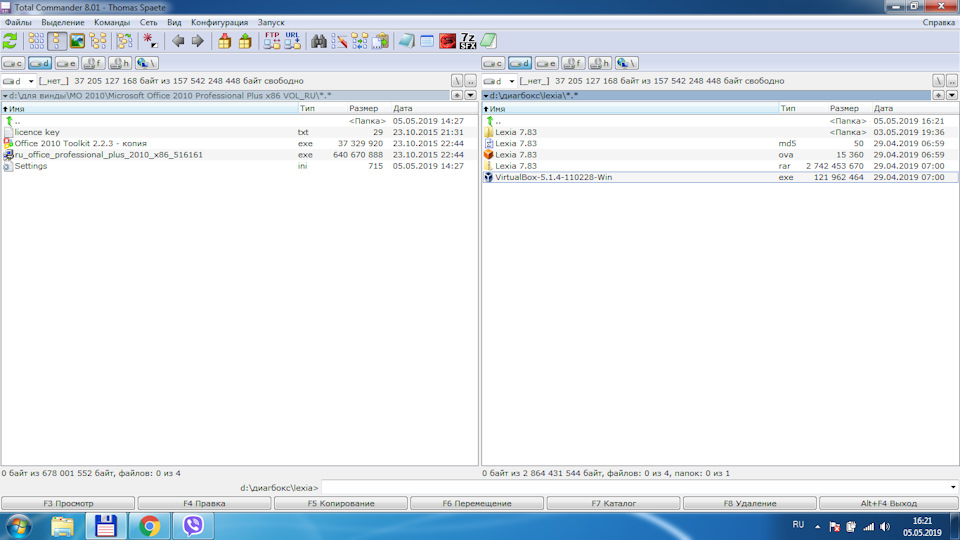960x540 pixels.
Task: Click the copy names to clipboard icon
Action: 380,41
